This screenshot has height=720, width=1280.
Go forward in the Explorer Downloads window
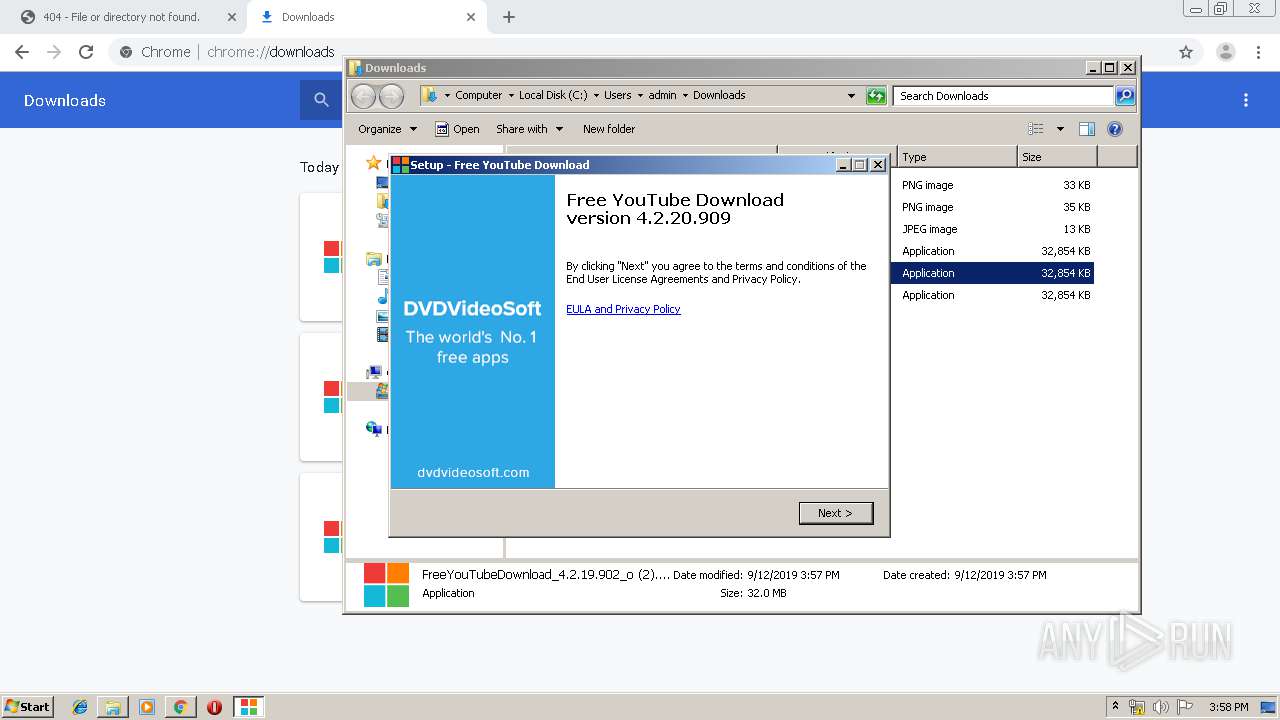click(x=391, y=96)
